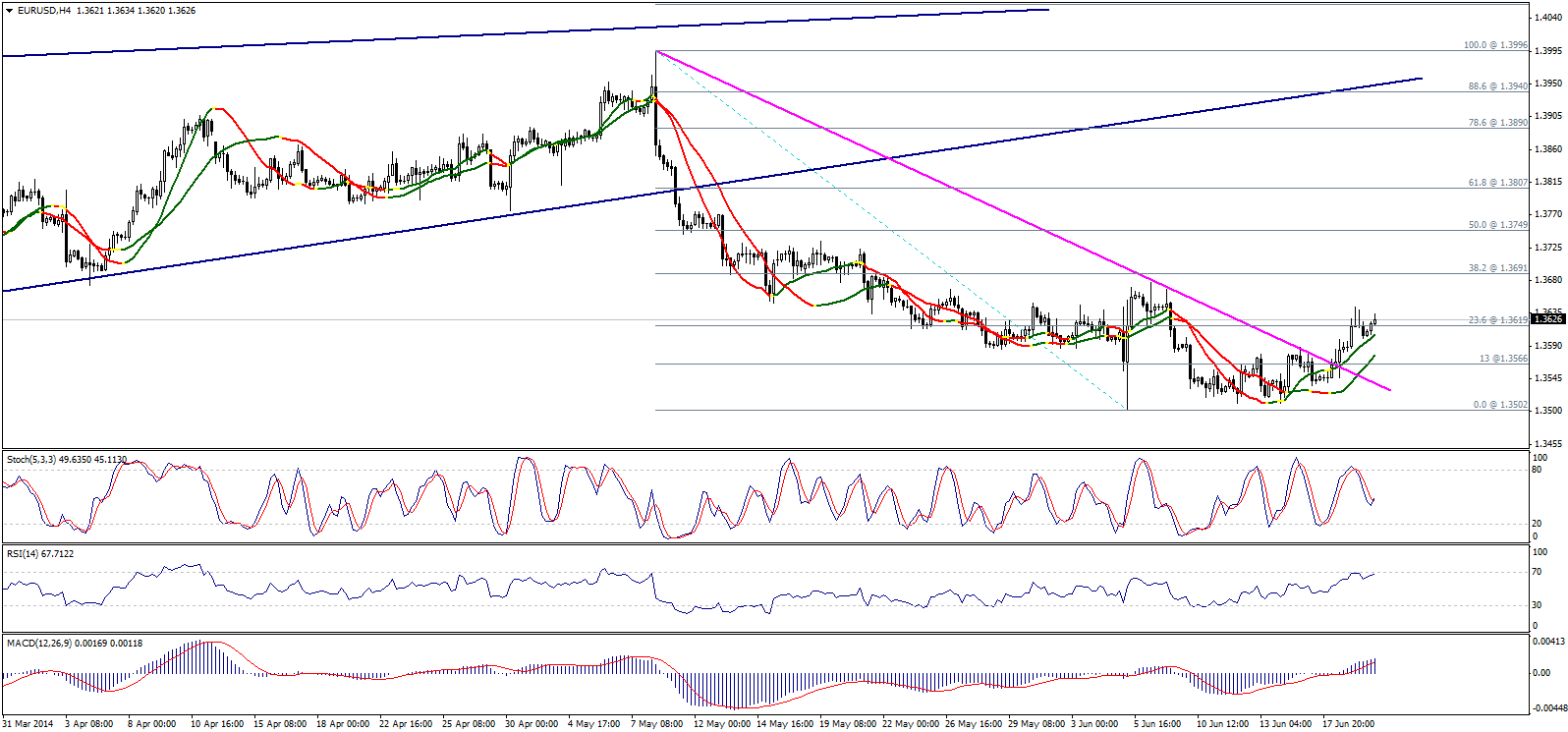
Task: Click the 3 Jun 00:00 time label
Action: click(1093, 724)
